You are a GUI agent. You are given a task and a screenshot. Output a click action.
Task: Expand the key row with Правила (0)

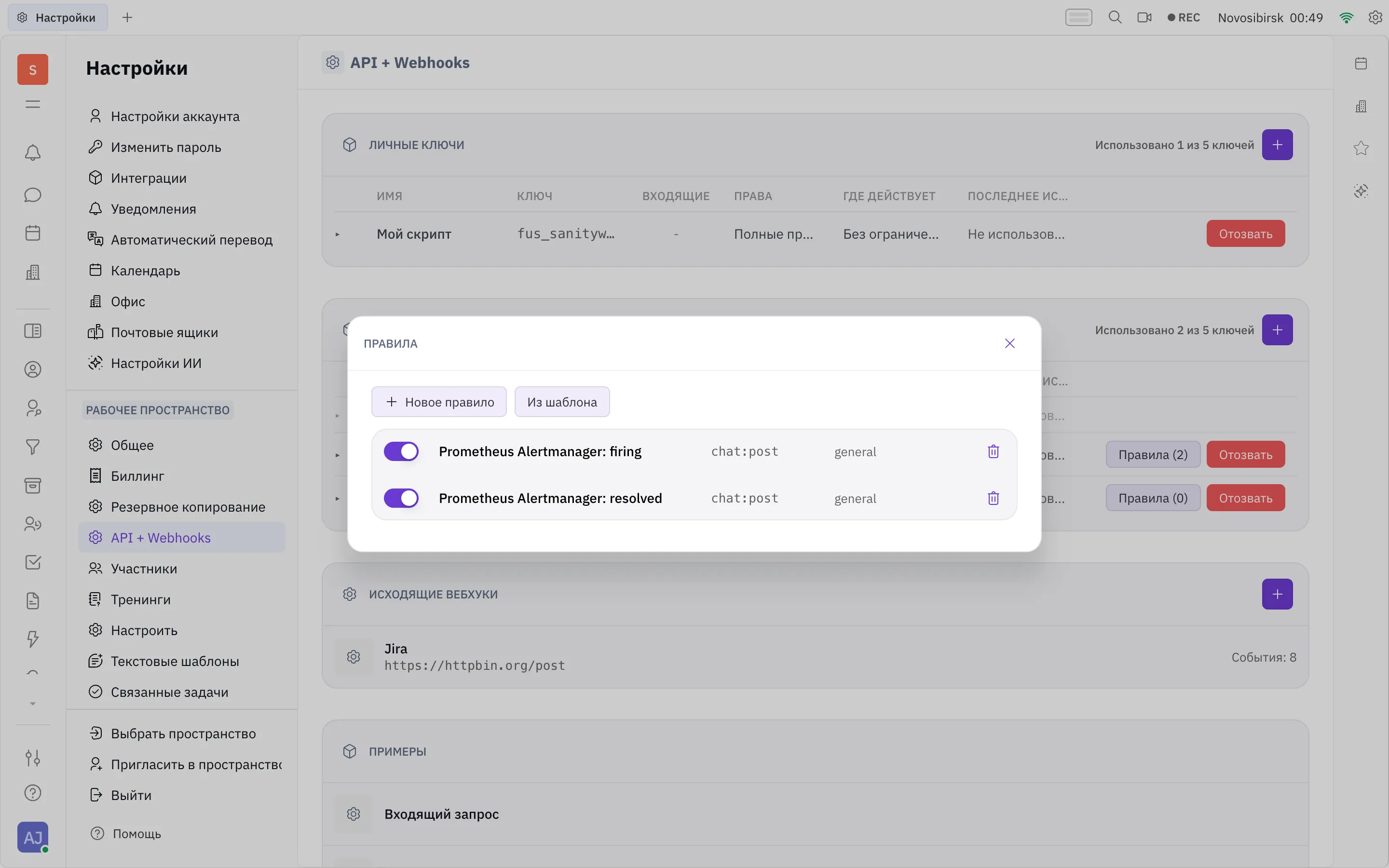point(338,498)
